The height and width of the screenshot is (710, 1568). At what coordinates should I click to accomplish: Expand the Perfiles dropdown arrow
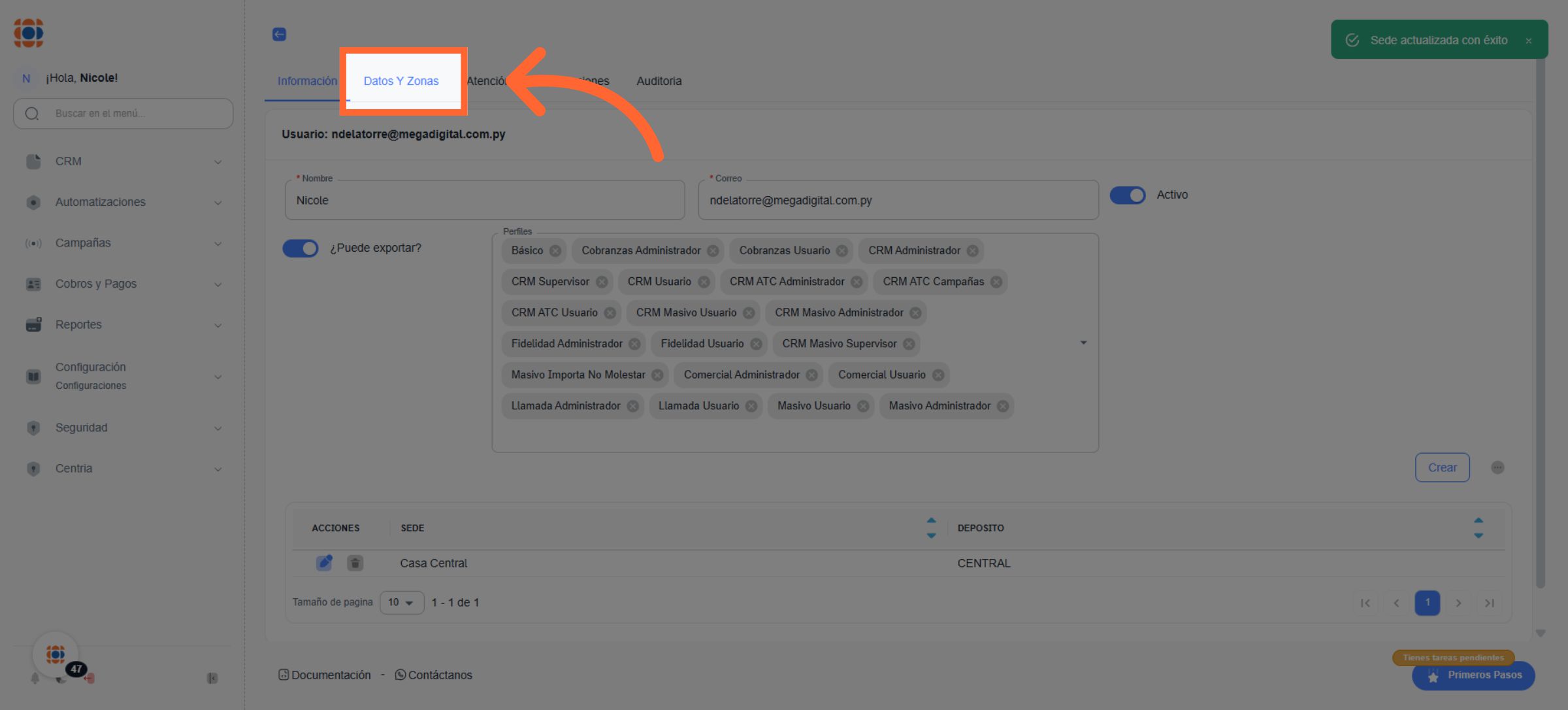point(1083,343)
